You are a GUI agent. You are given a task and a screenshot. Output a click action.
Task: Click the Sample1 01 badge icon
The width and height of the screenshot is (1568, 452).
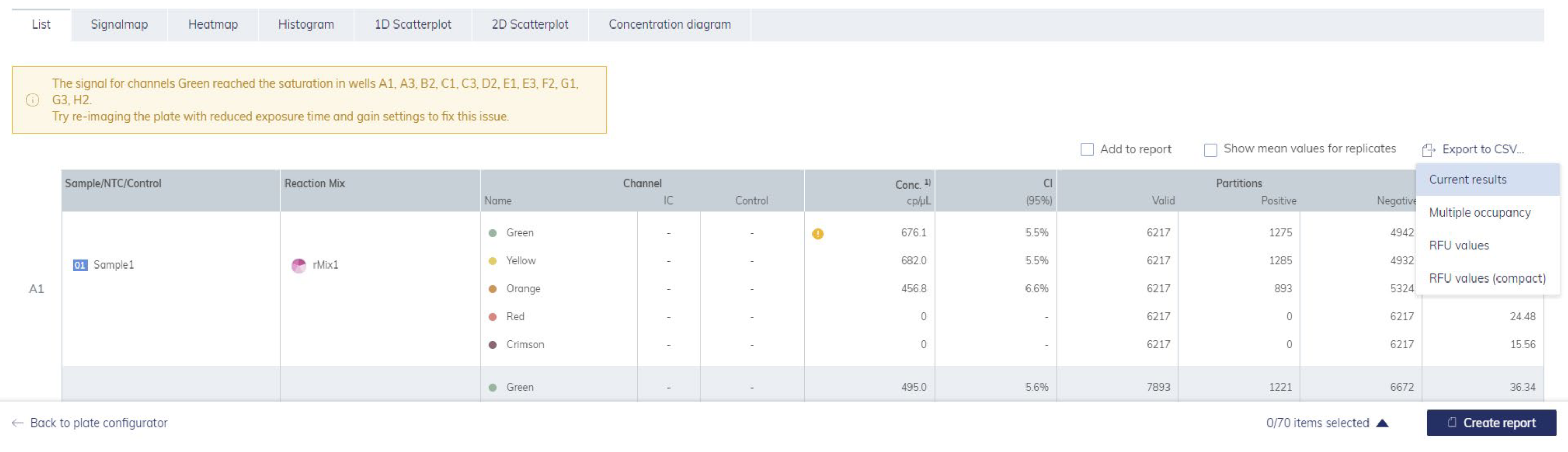(80, 265)
